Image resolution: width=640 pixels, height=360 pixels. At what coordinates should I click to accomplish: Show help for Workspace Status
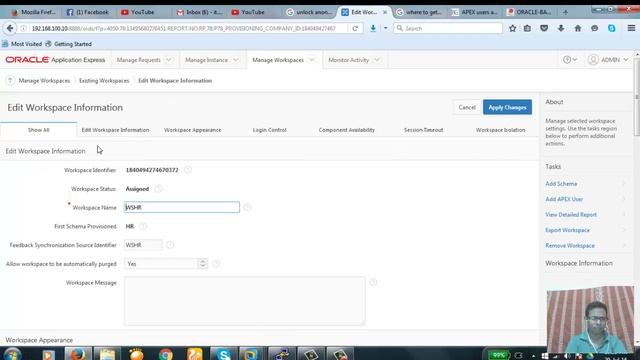point(158,189)
